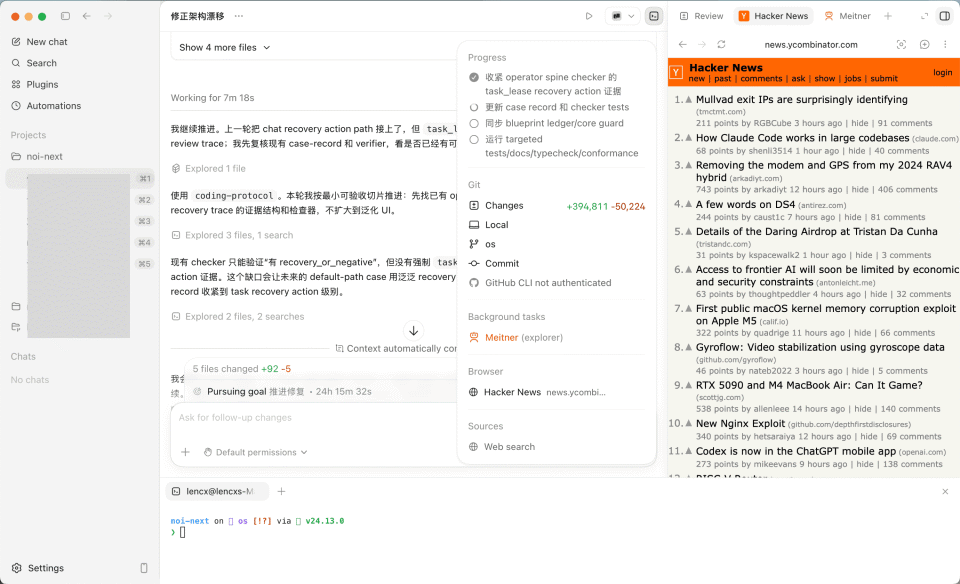
Task: Click the scroll-to-bottom down arrow button
Action: coord(414,331)
